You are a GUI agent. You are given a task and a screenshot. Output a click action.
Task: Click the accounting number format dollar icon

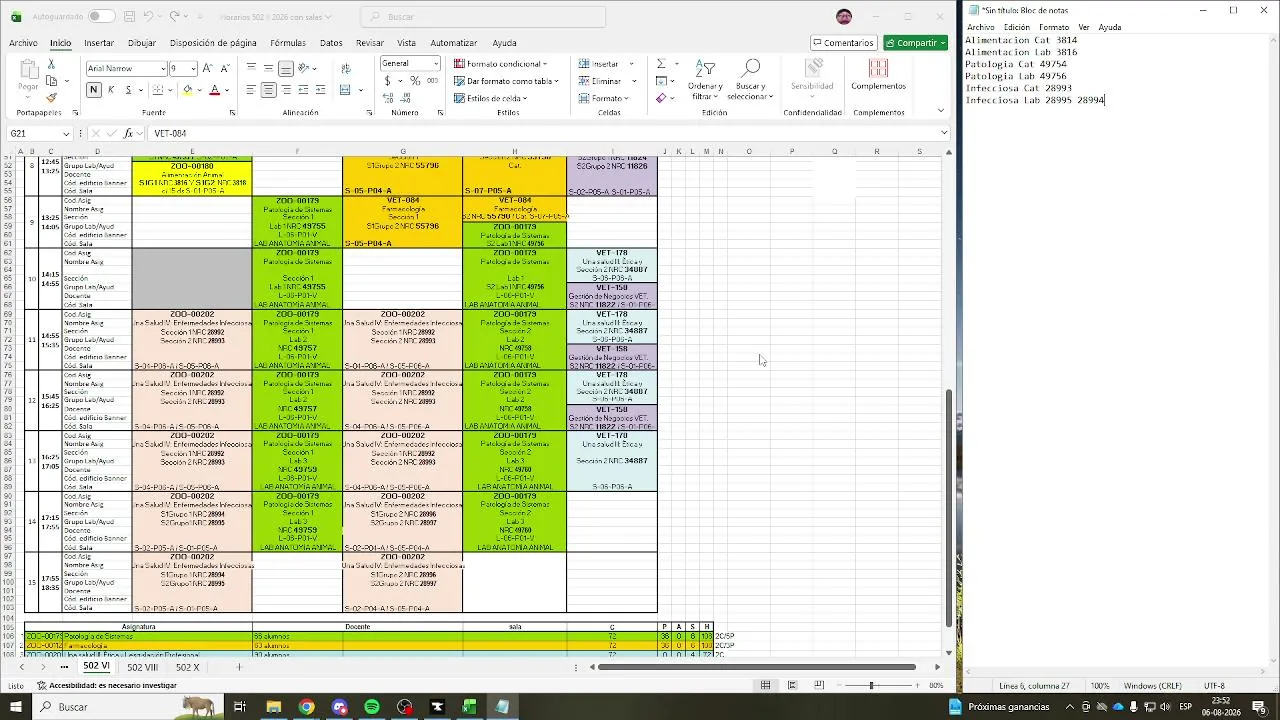[388, 81]
